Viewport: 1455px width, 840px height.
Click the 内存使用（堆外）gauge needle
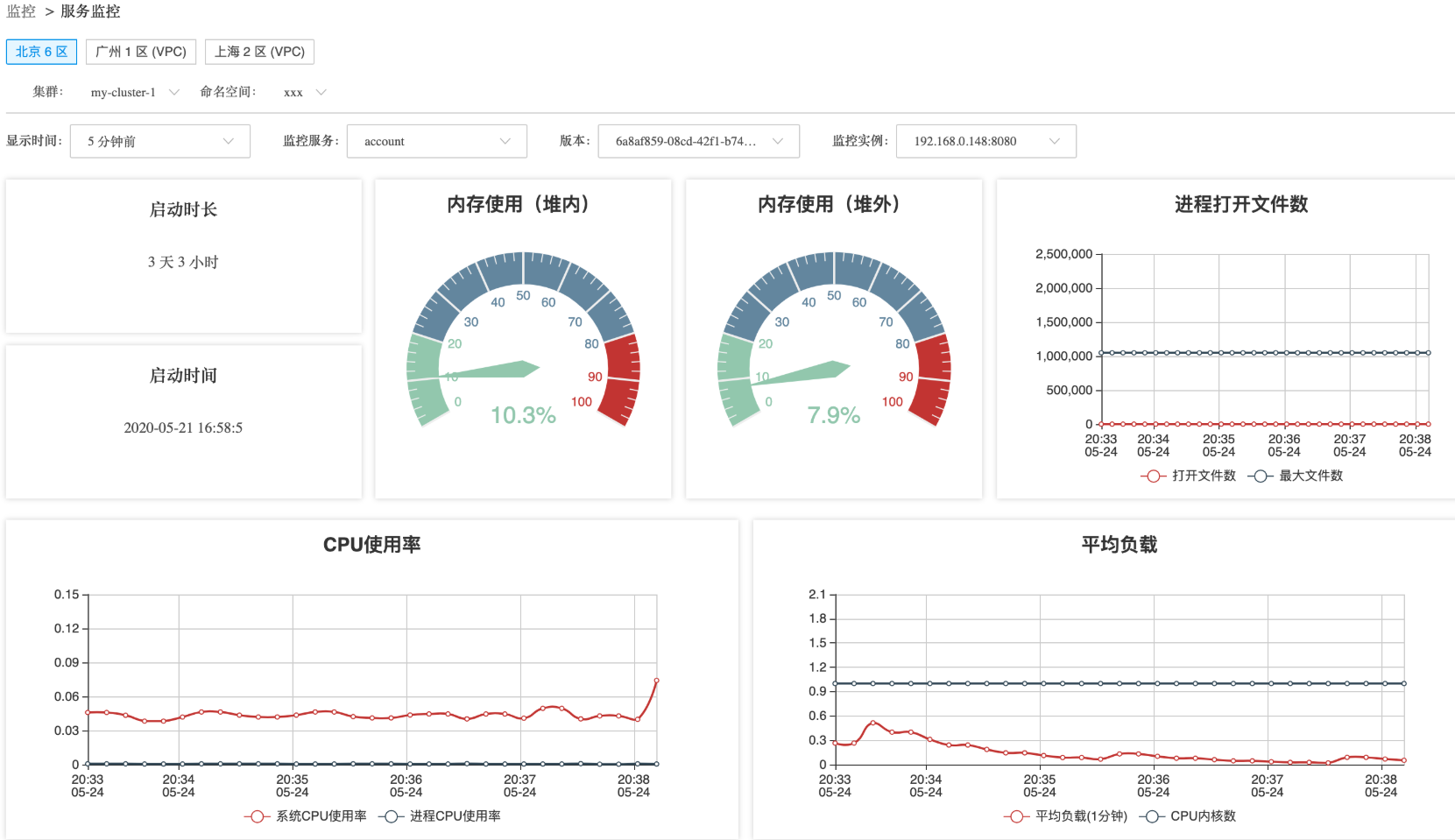[802, 373]
